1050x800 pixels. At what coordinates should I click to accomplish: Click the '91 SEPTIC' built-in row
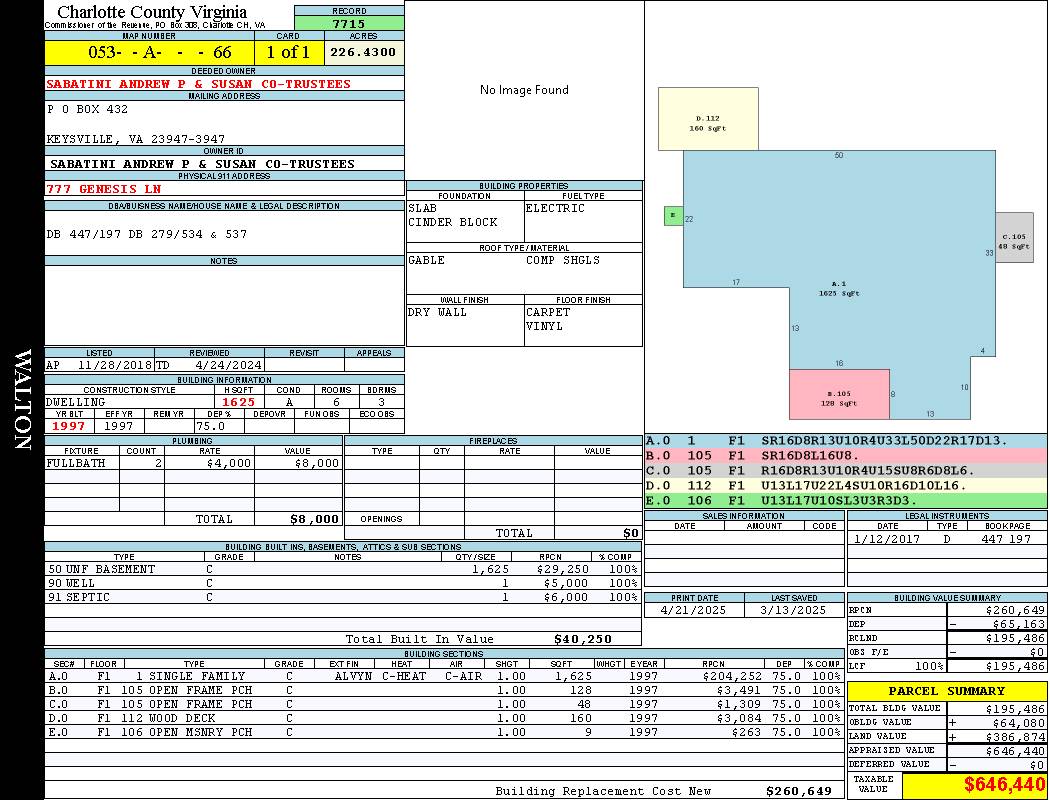pos(343,598)
